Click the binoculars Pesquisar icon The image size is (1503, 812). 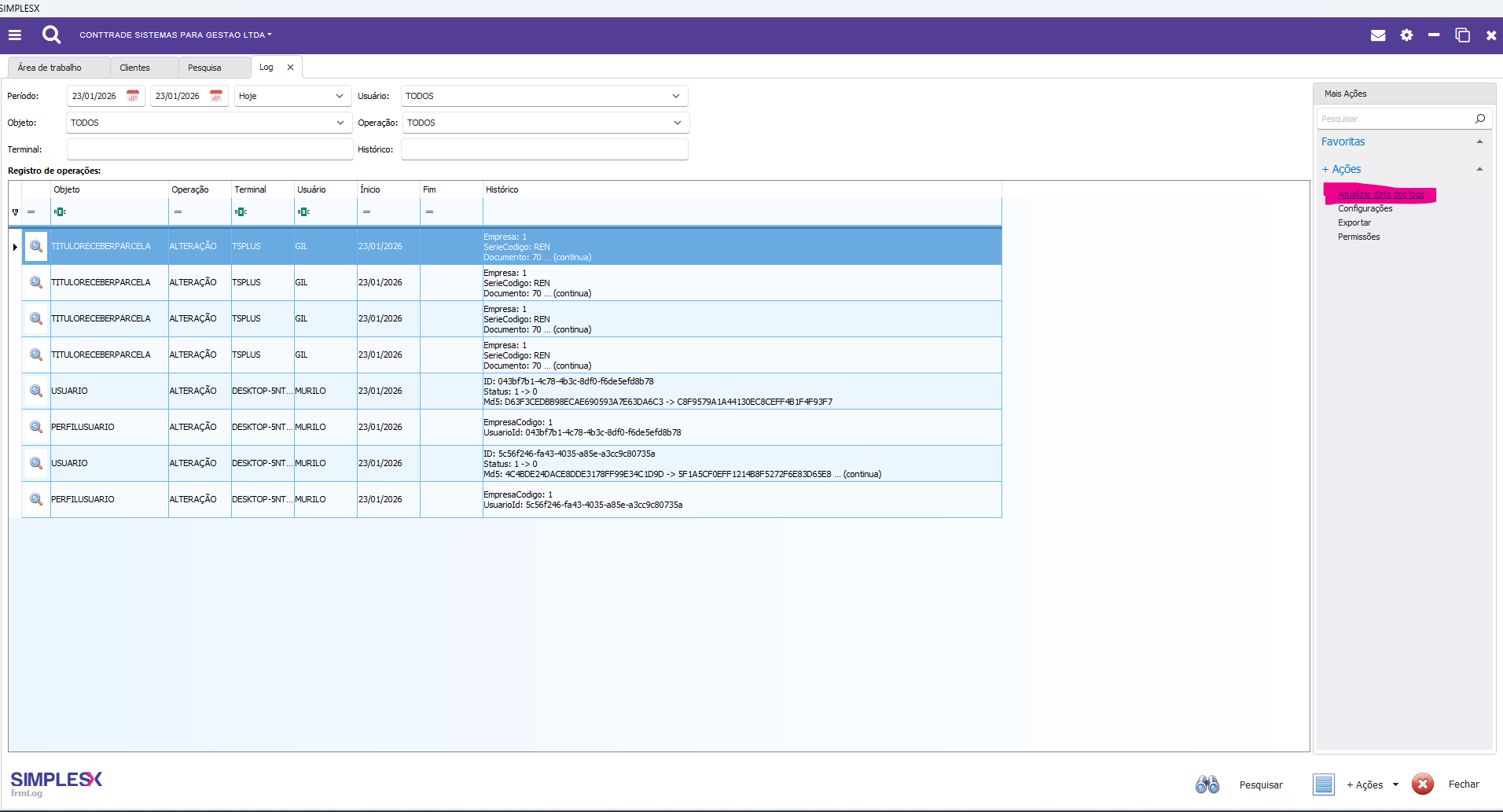click(x=1207, y=784)
